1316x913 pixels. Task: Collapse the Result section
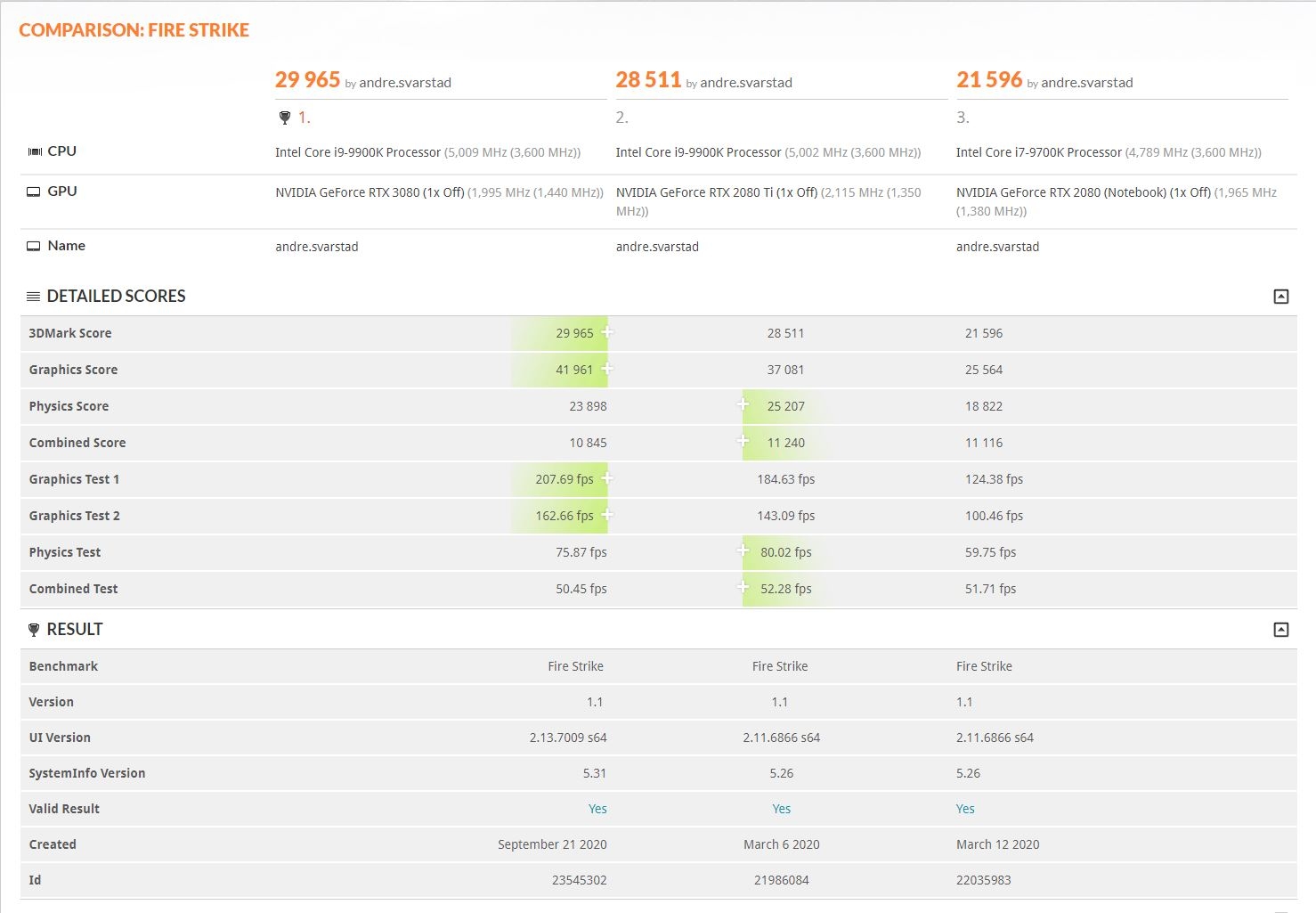point(1281,630)
